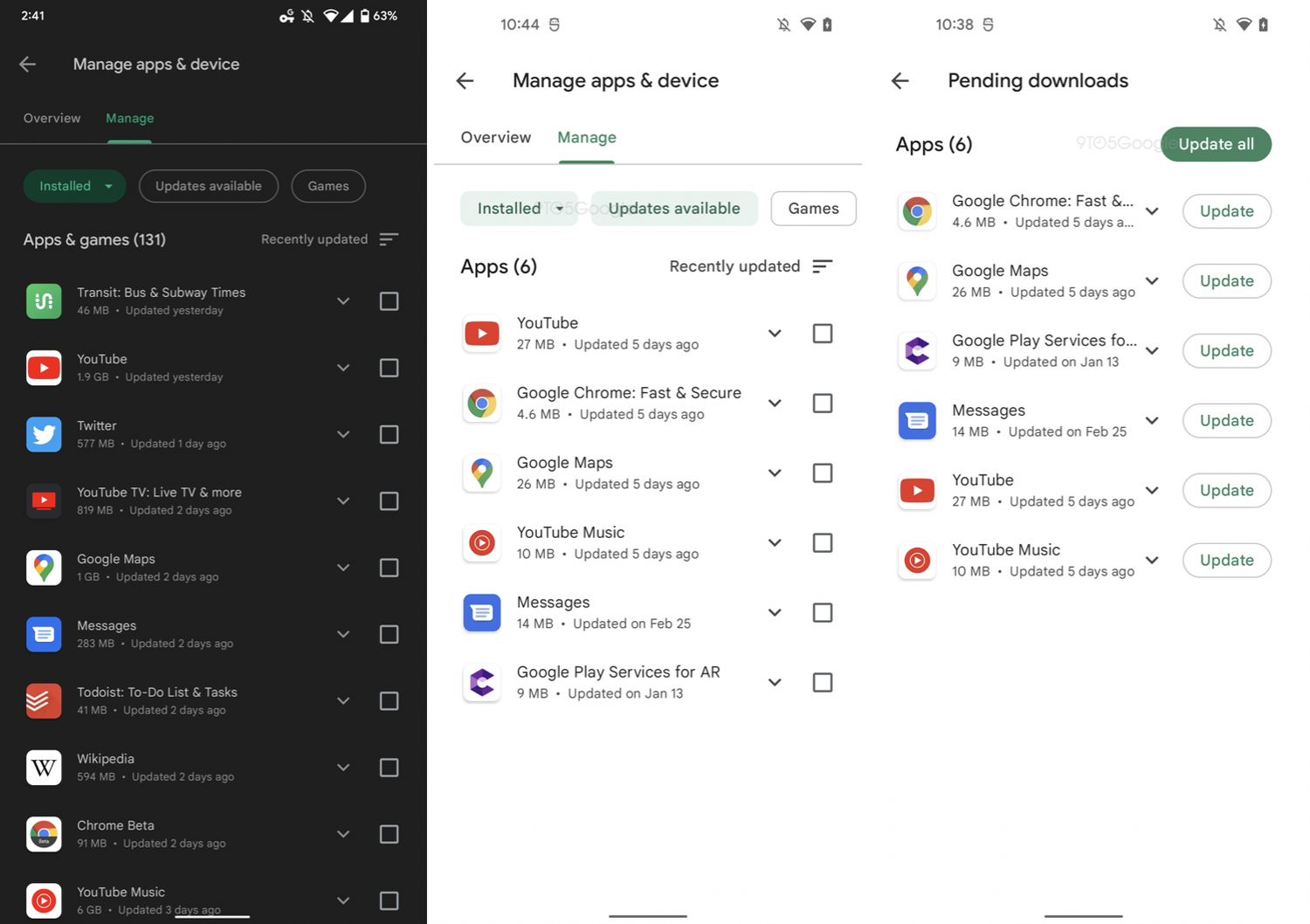Viewport: 1310px width, 924px height.
Task: Check the Google Chrome: Fast & Secure checkbox
Action: pyautogui.click(x=823, y=403)
